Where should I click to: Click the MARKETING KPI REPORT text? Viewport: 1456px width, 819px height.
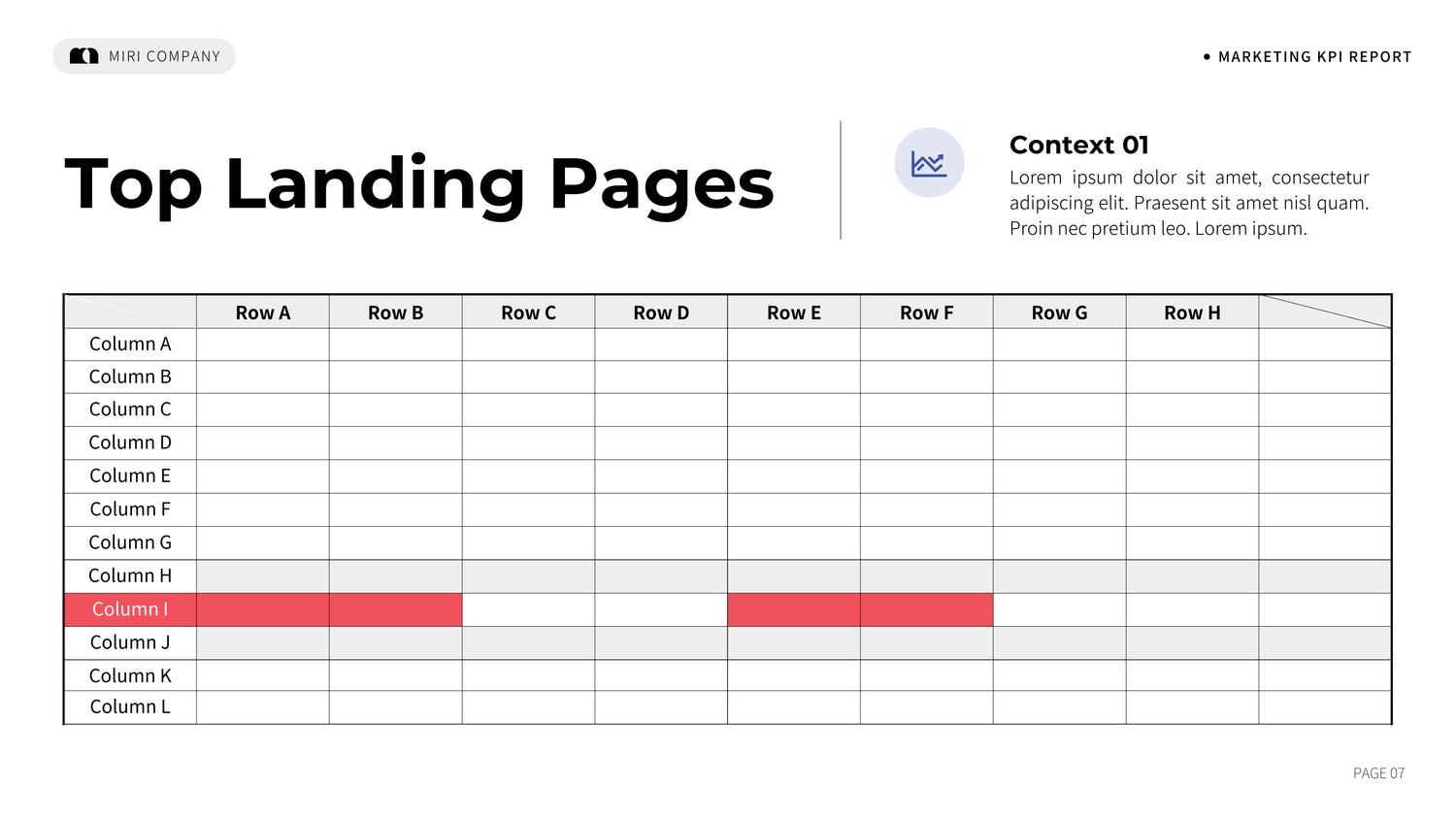pyautogui.click(x=1314, y=57)
